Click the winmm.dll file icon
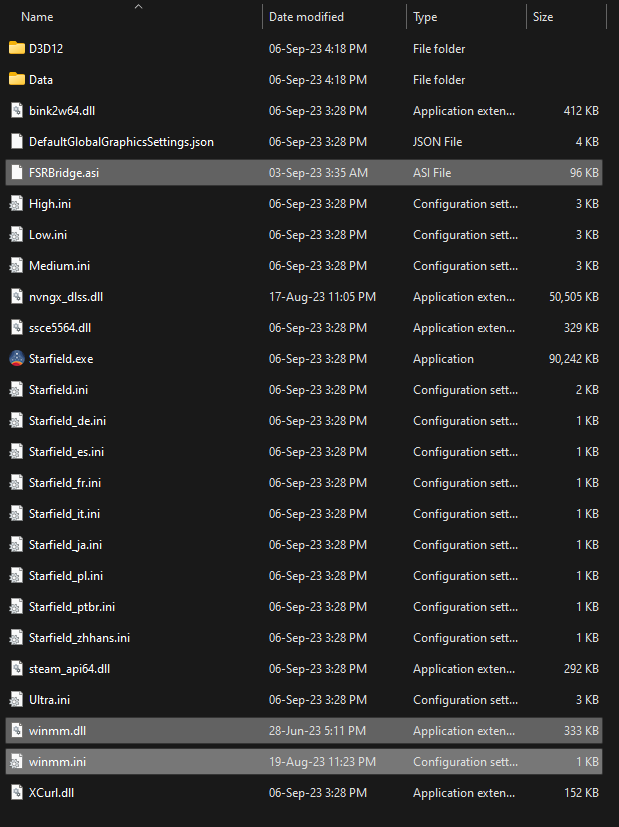This screenshot has width=619, height=827. point(17,730)
